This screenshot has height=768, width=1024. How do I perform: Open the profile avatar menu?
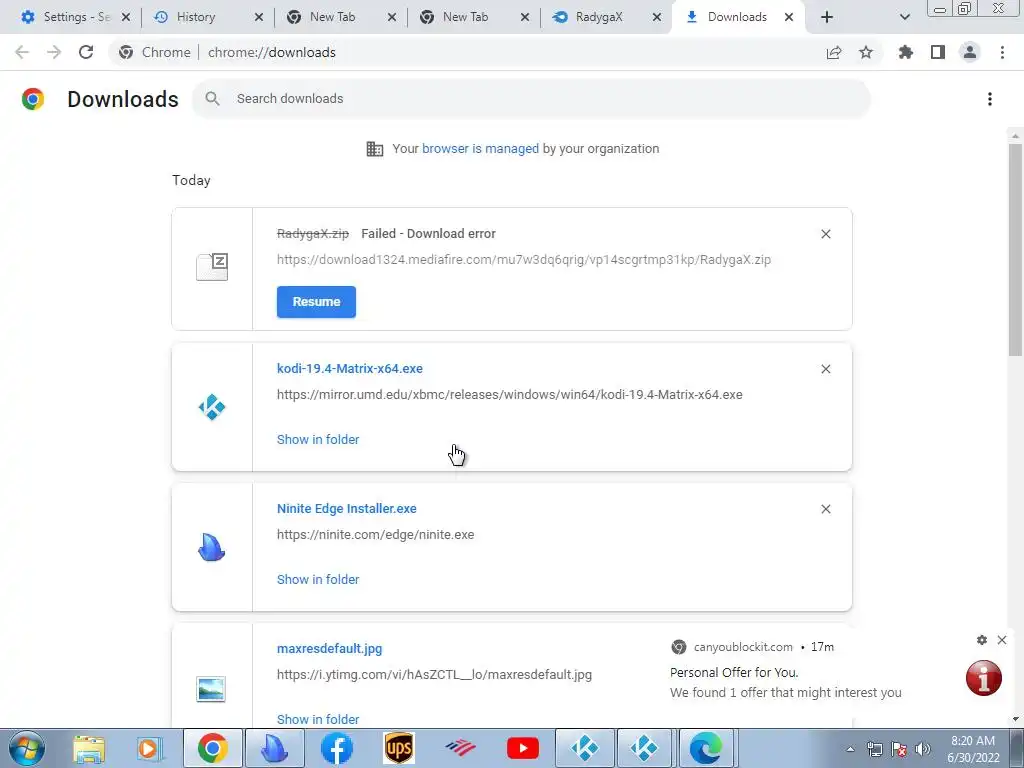[x=970, y=52]
